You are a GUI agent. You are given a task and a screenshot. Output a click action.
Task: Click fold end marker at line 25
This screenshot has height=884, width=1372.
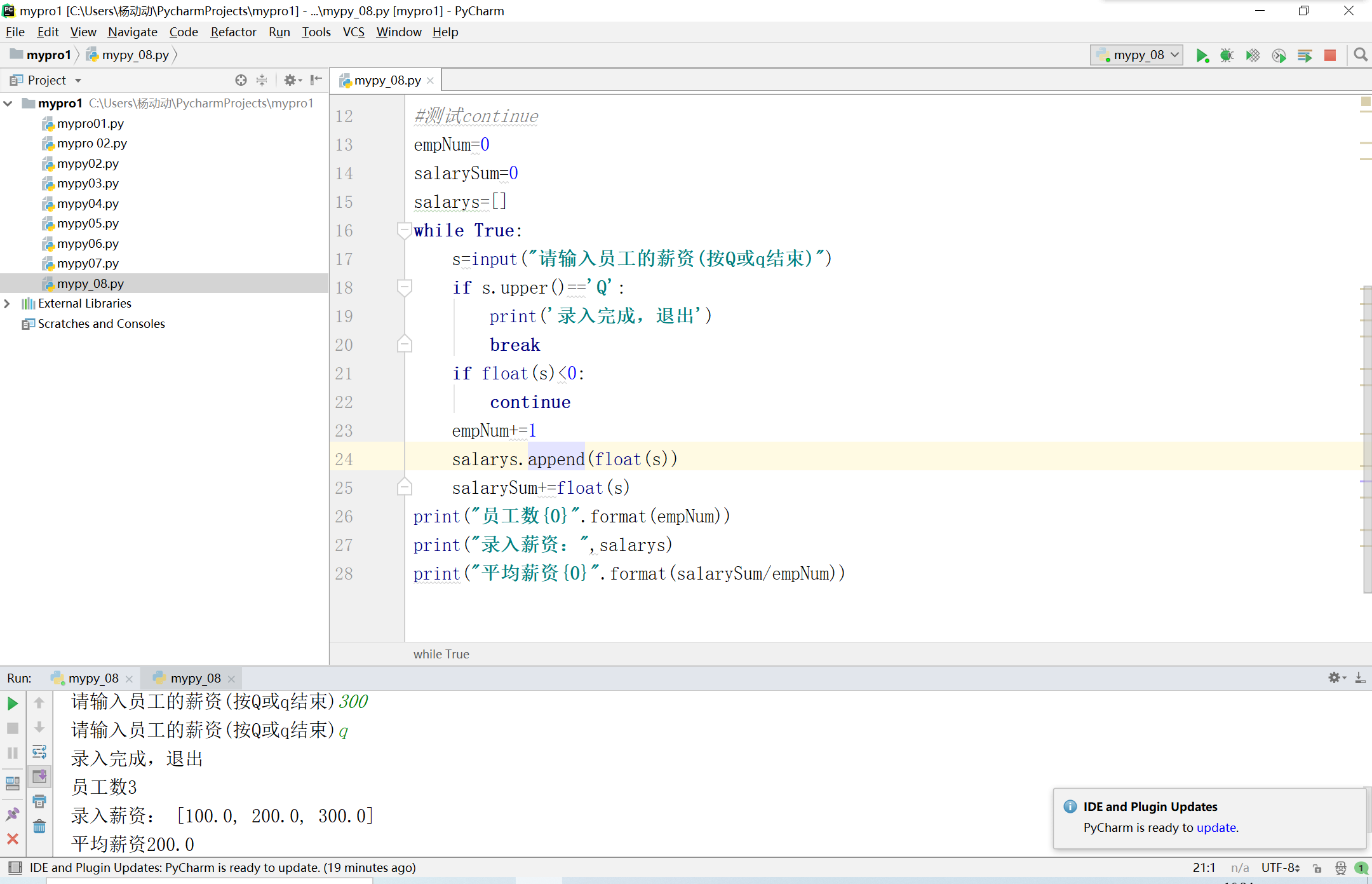pyautogui.click(x=404, y=487)
